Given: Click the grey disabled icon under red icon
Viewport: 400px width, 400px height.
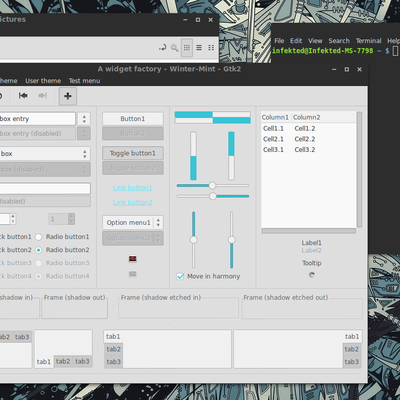Looking at the screenshot, I should tap(133, 274).
